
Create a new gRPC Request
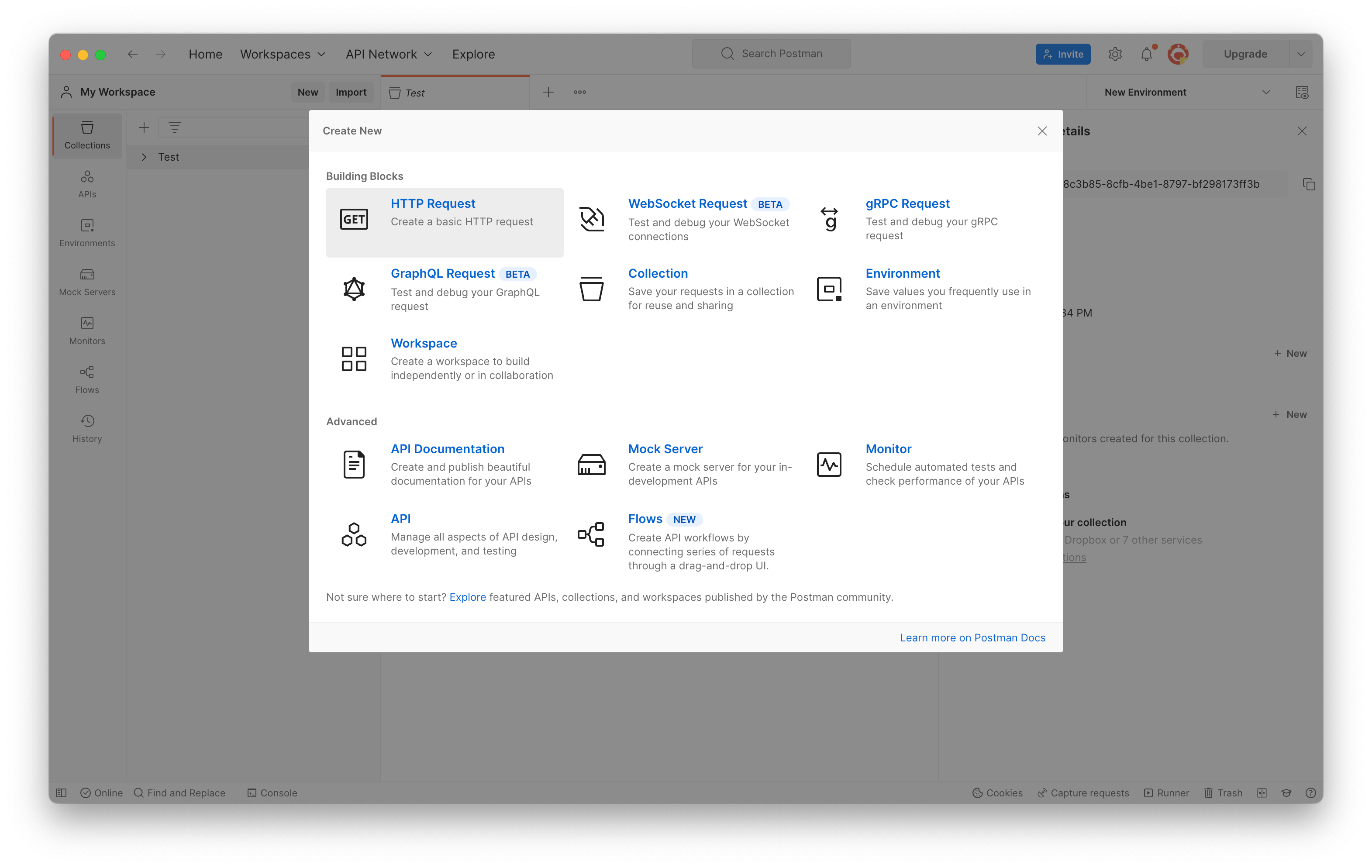(908, 203)
